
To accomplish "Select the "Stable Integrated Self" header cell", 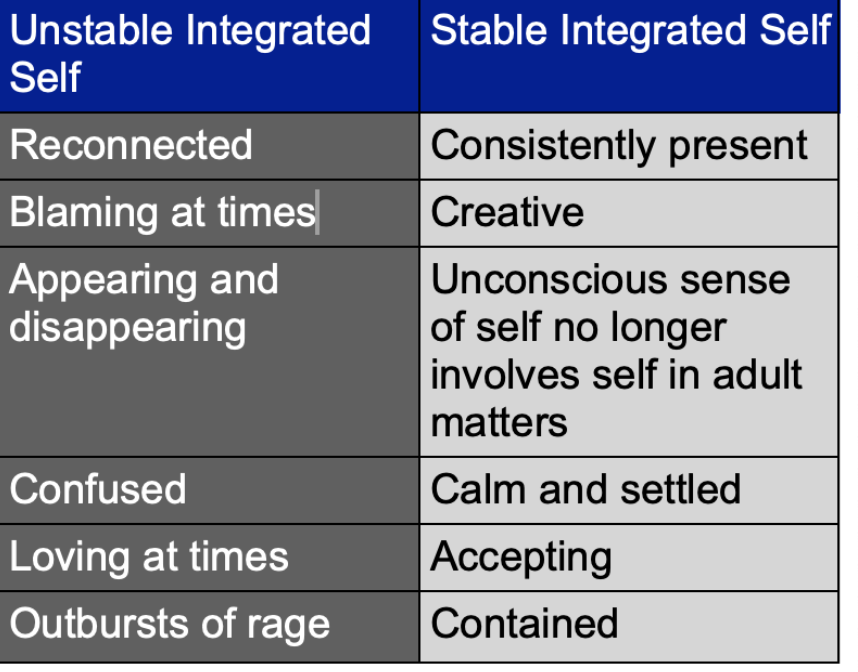I will (x=630, y=55).
